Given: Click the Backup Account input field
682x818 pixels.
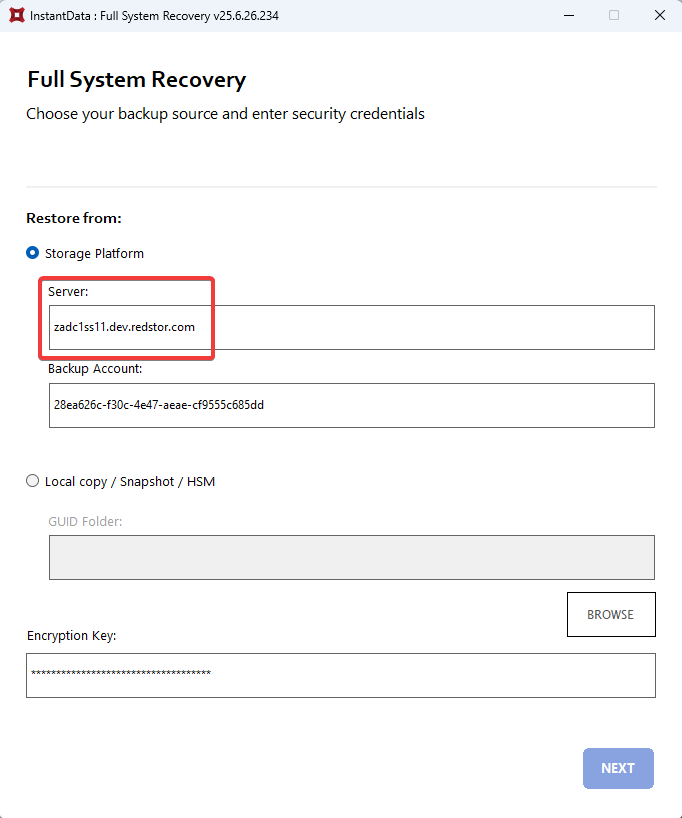Looking at the screenshot, I should [352, 405].
